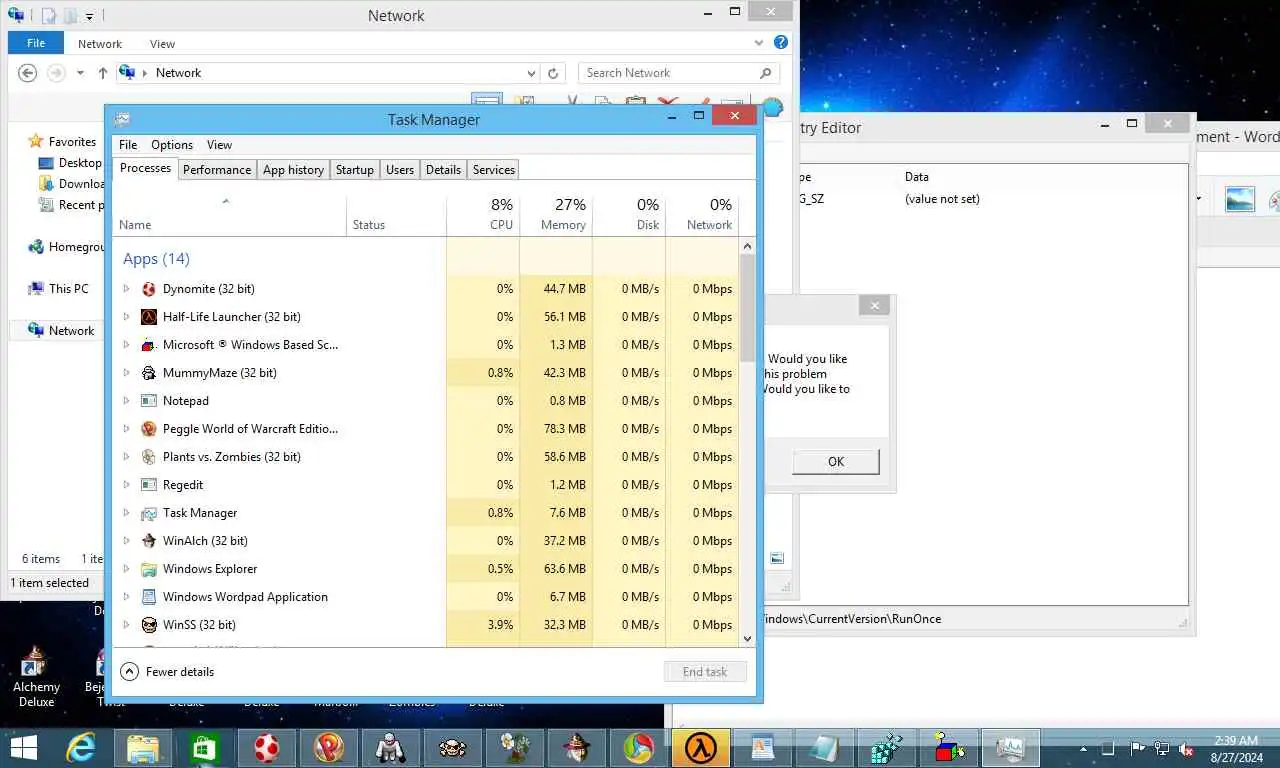Click the network icon in system tray
The image size is (1280, 768).
(1161, 748)
